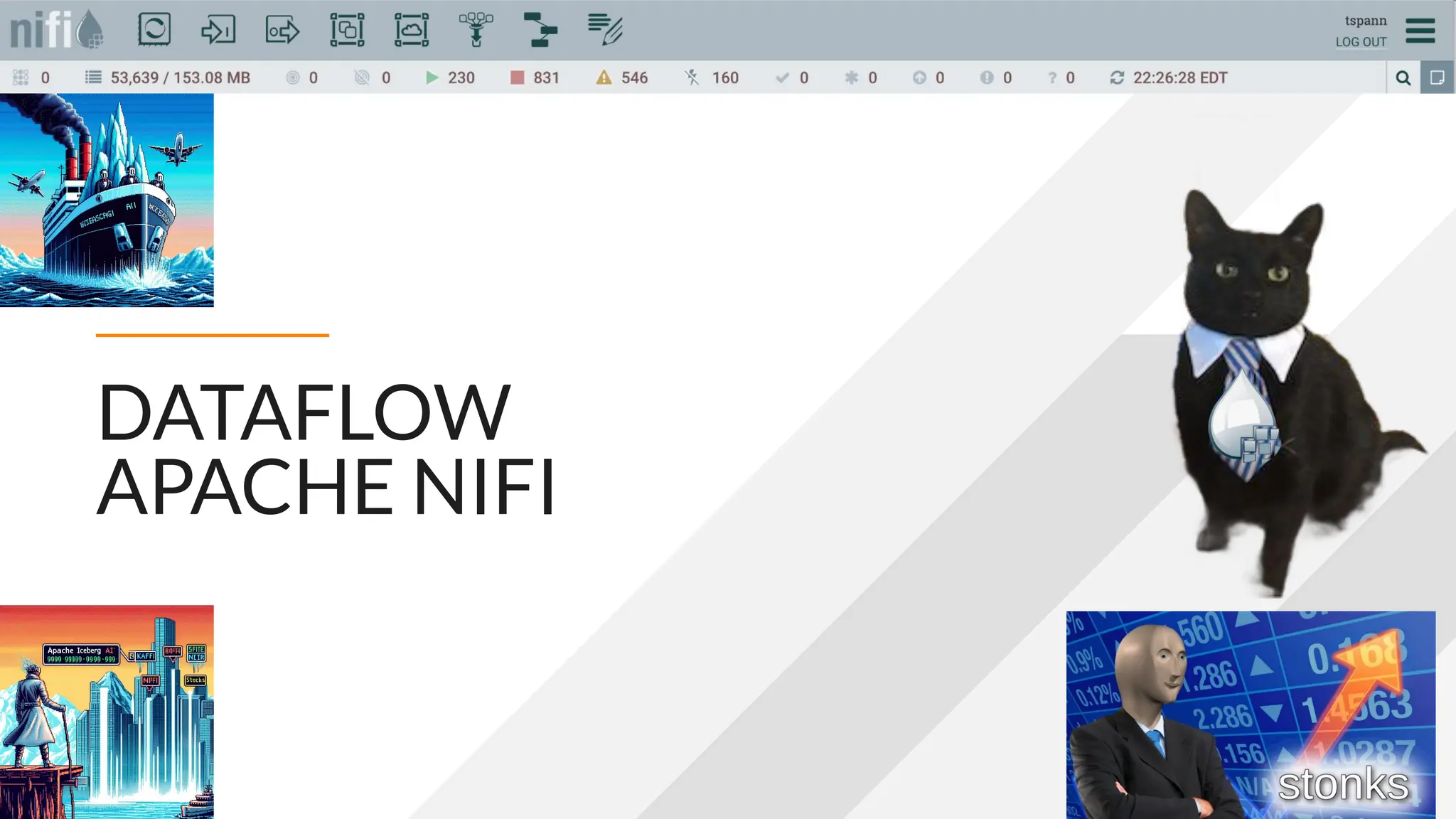Select the Processor component icon
This screenshot has width=1456, height=819.
point(154,30)
